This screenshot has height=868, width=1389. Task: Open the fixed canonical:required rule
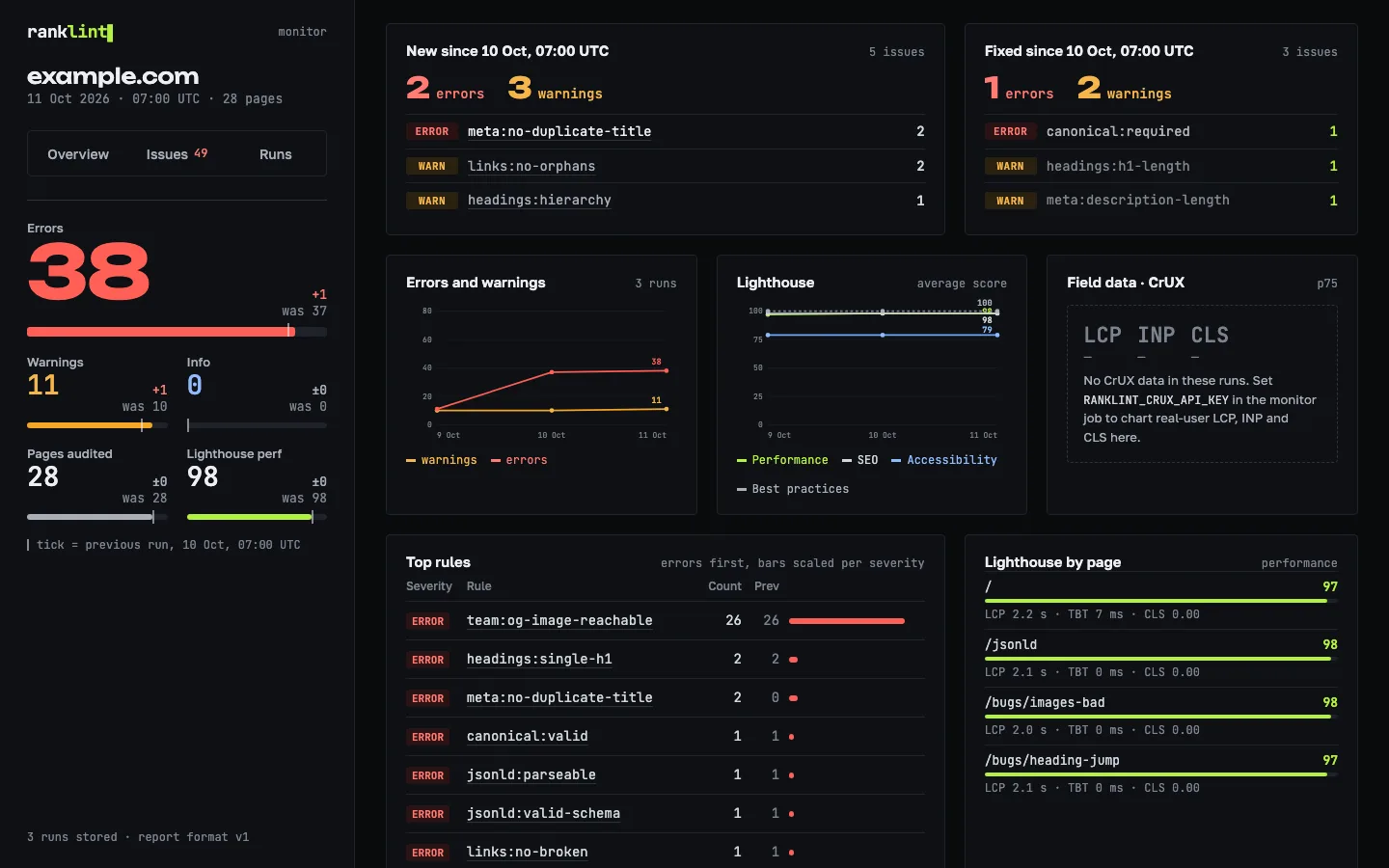(x=1118, y=131)
